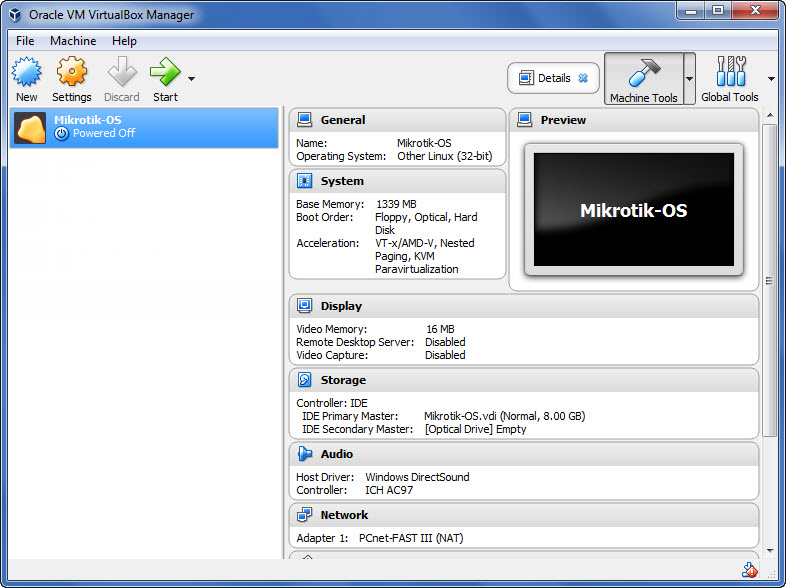Click the Windows DirectSound host driver value
The height and width of the screenshot is (588, 786).
(x=417, y=477)
